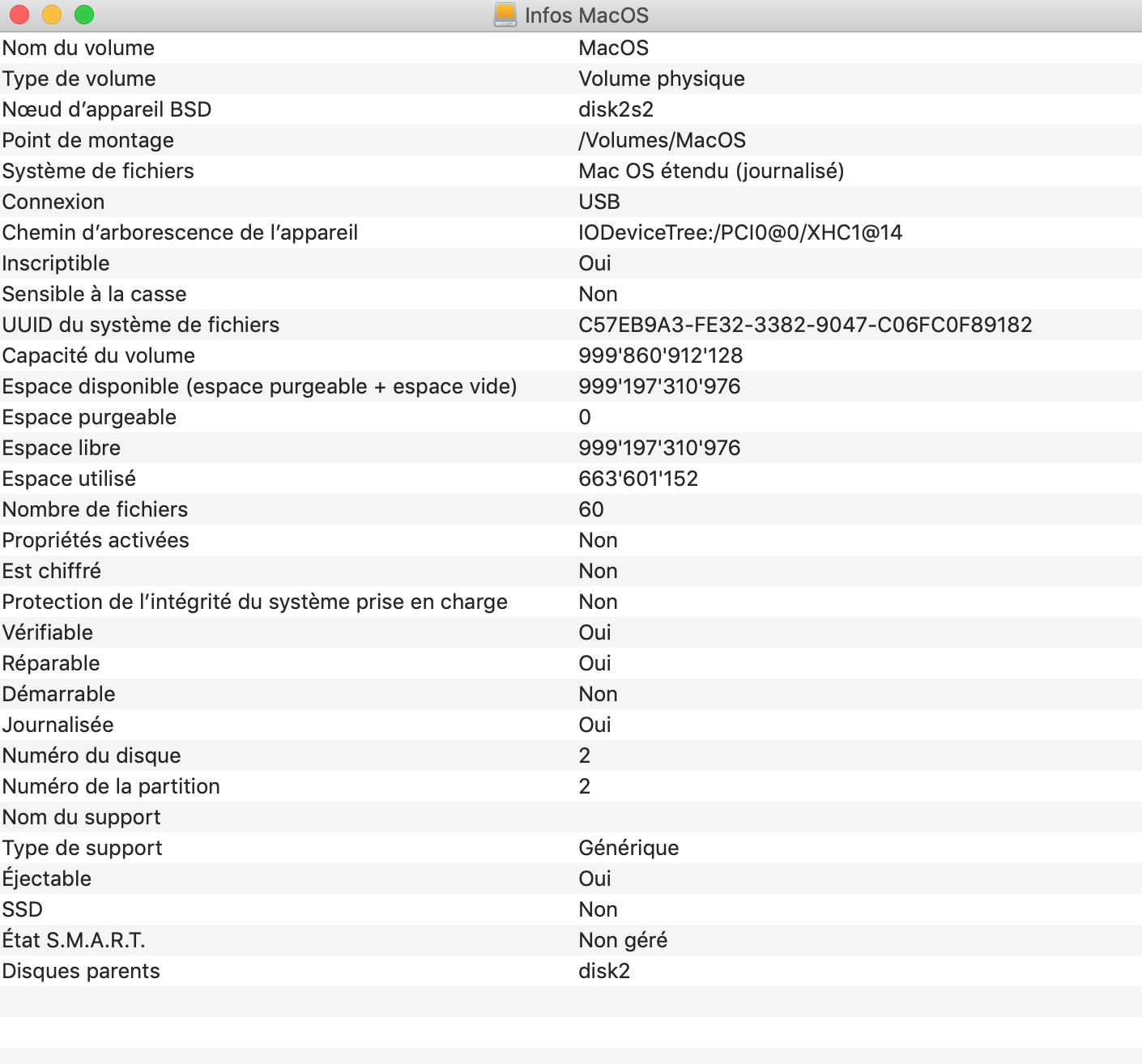Image resolution: width=1142 pixels, height=1064 pixels.
Task: Select the BSD node value 'disk2s2'
Action: (616, 109)
